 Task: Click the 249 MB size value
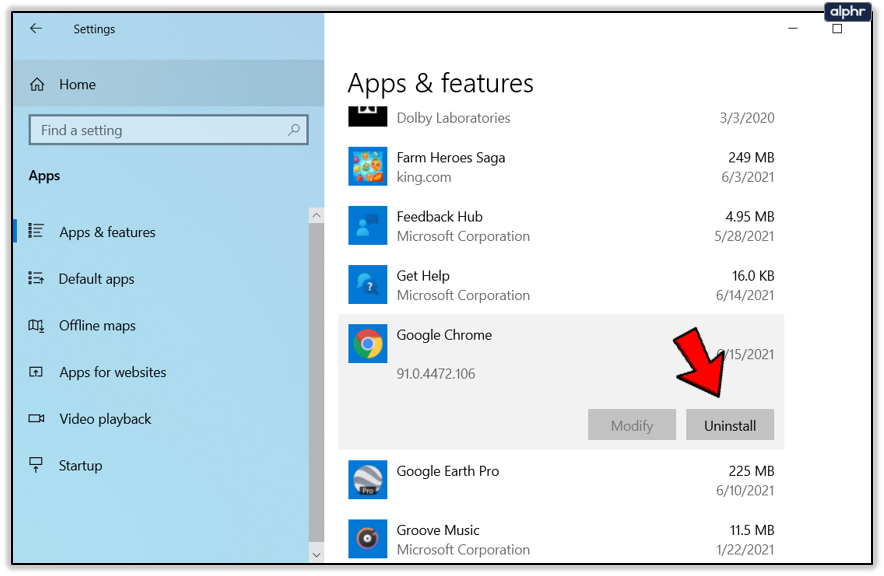tap(751, 158)
